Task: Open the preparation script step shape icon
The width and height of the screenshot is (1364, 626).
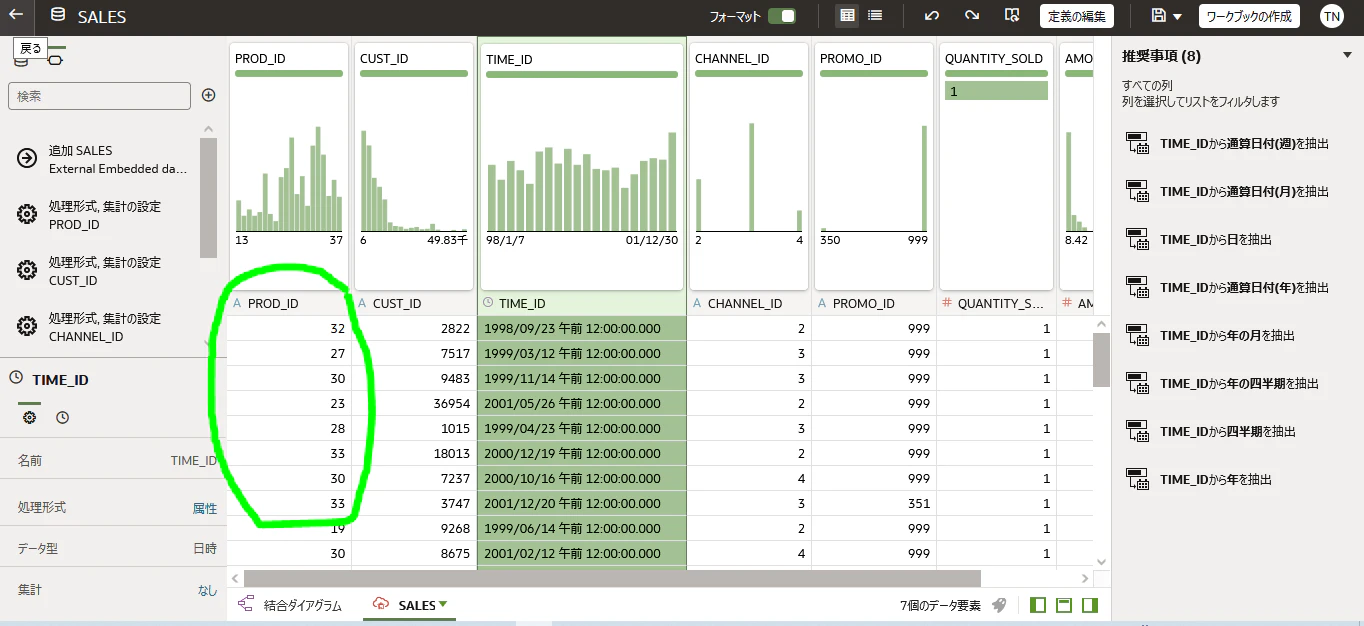Action: point(55,60)
